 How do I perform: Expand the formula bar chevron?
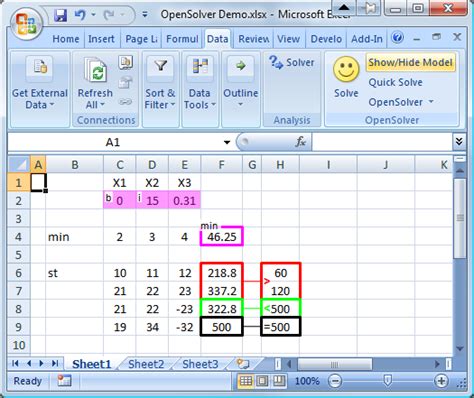click(x=459, y=142)
